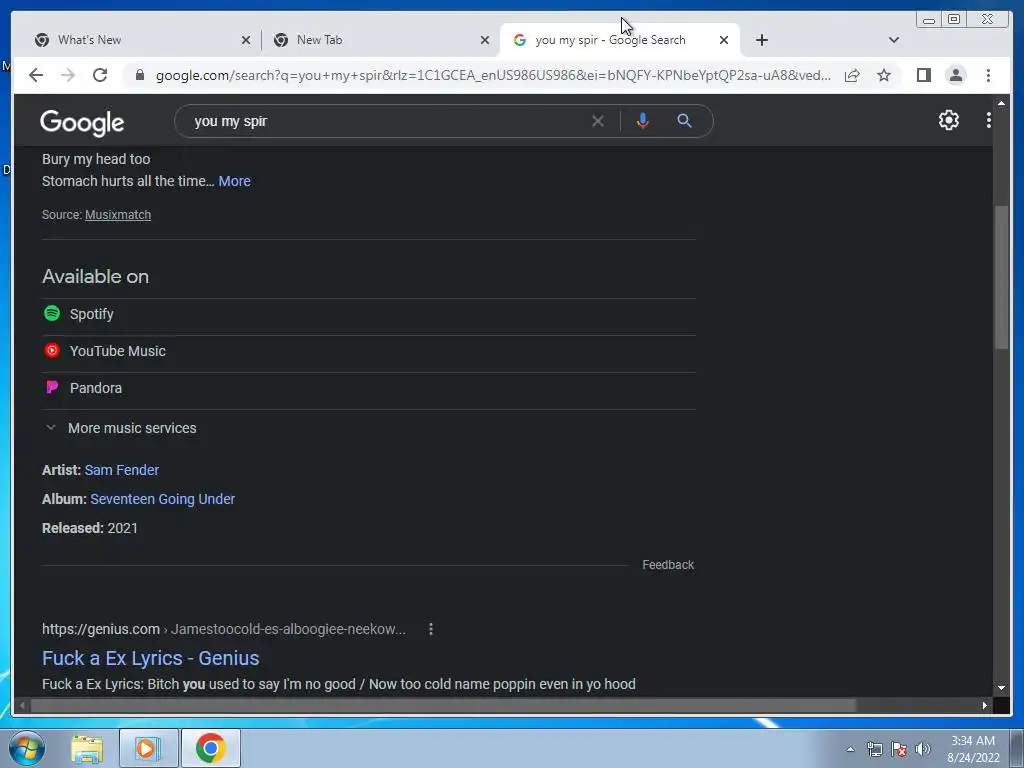
Task: Expand lyrics with the More link
Action: pos(234,181)
